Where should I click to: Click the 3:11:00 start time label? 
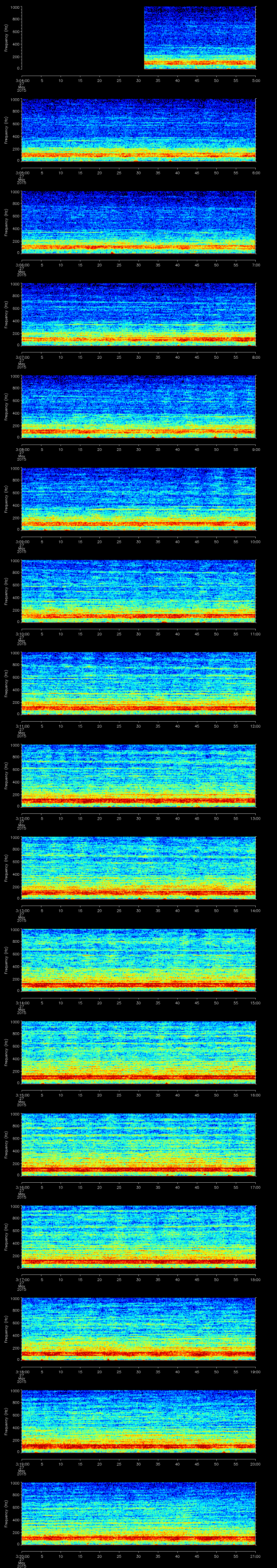click(x=22, y=726)
